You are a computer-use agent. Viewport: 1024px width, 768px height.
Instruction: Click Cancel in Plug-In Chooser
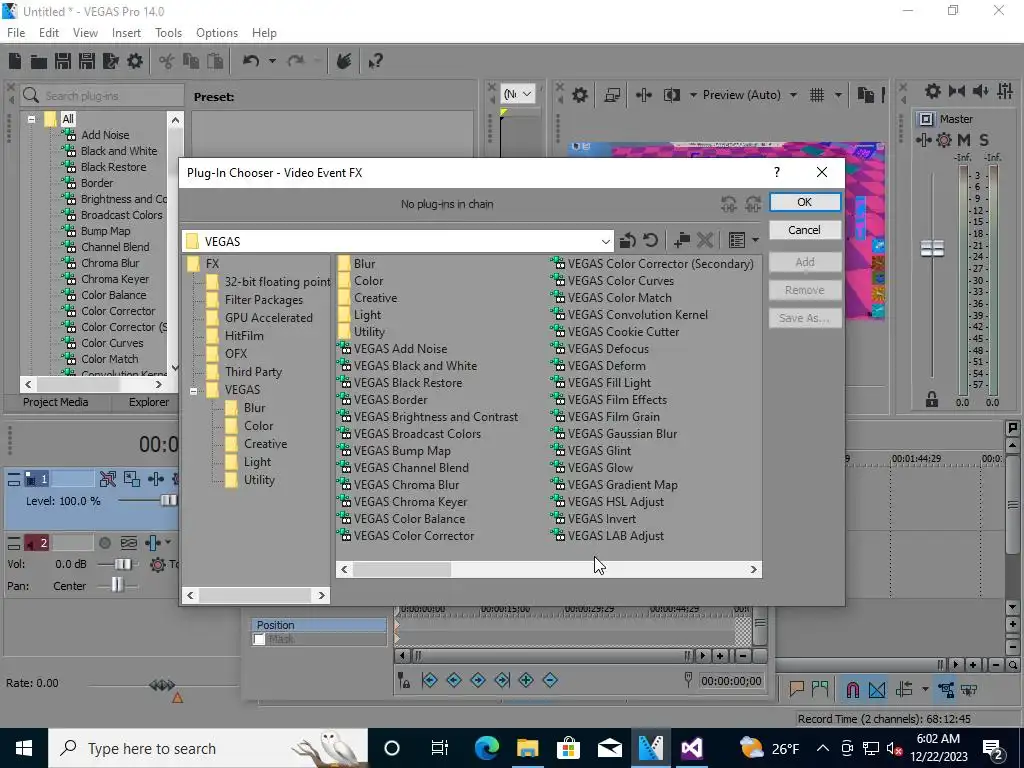(x=805, y=230)
